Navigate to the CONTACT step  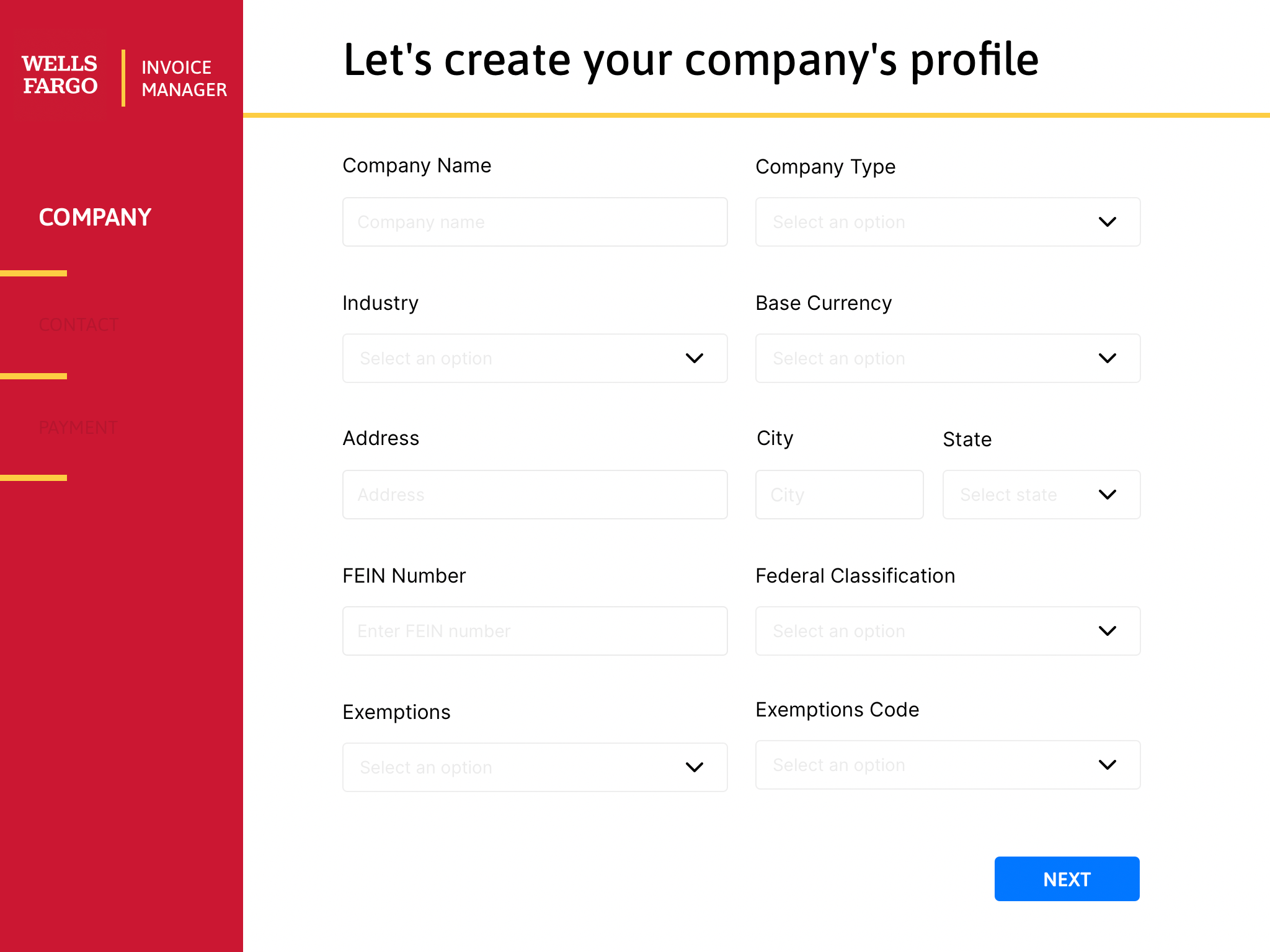pos(79,324)
